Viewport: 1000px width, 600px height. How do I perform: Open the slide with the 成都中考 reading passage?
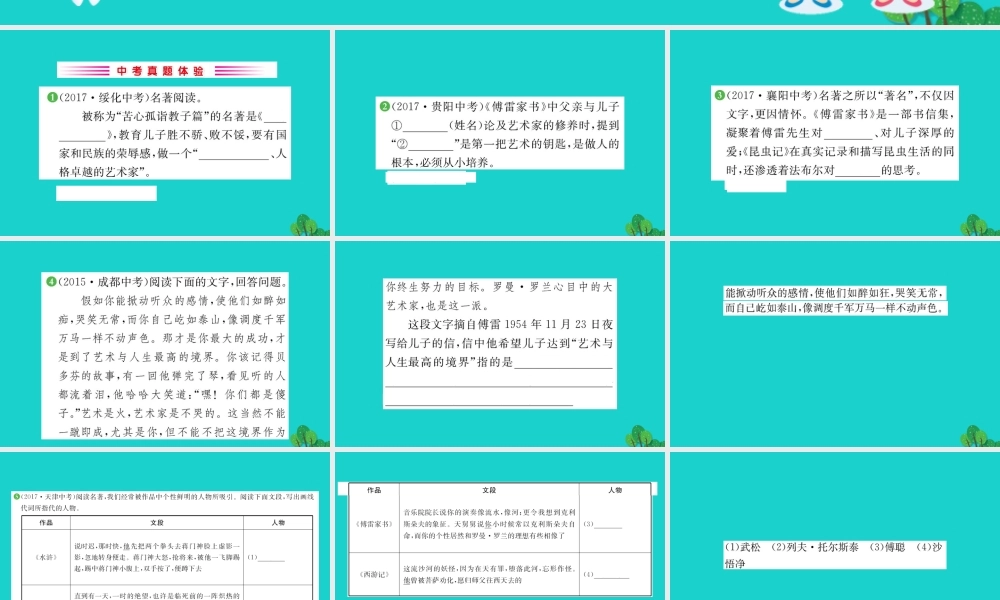165,344
